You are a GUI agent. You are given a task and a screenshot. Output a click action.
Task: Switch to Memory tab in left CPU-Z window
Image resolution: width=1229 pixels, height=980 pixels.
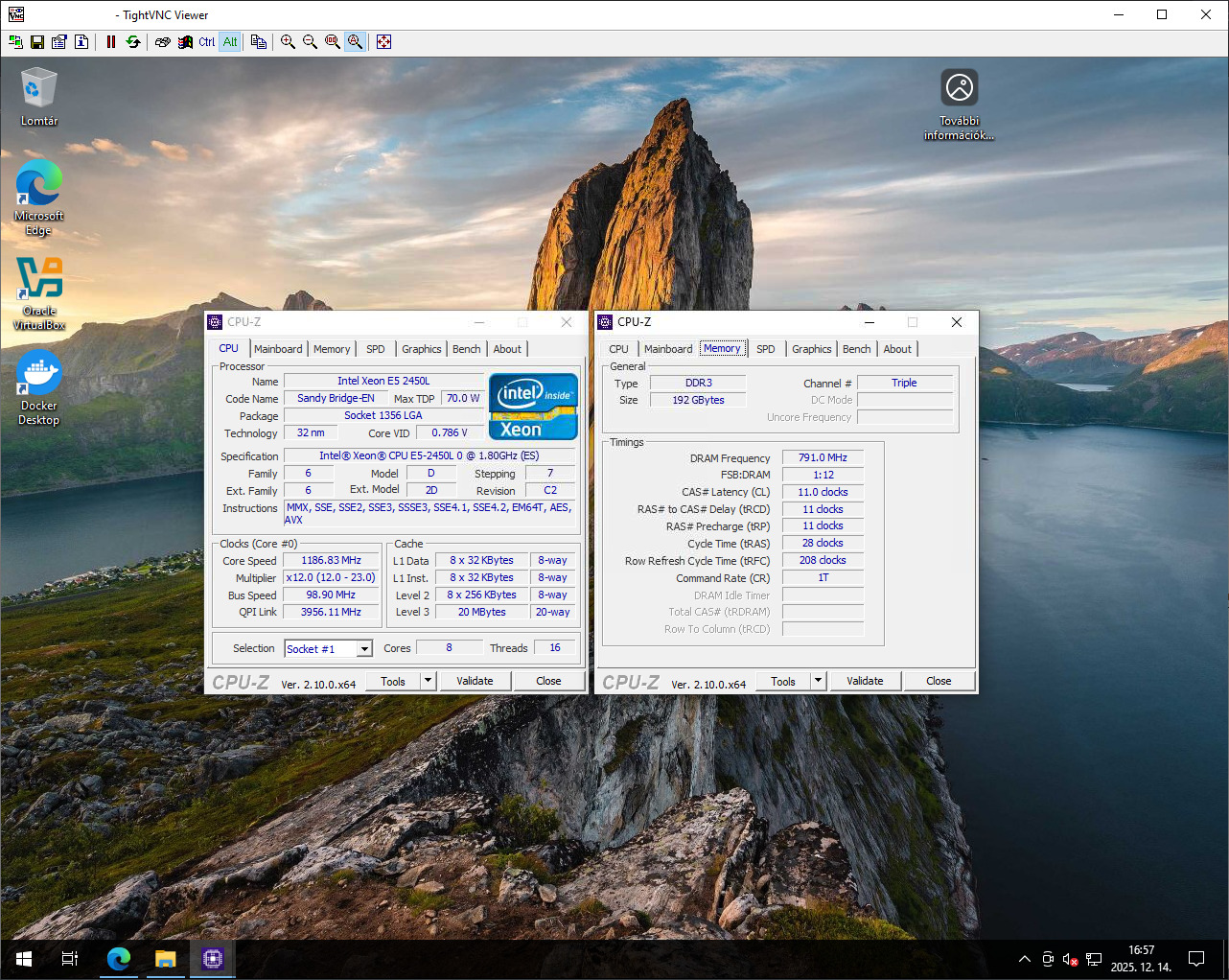[332, 349]
